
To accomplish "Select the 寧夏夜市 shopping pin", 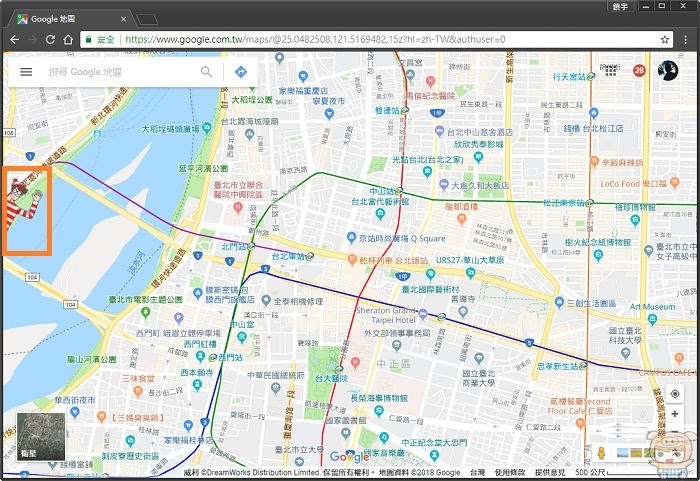I will pyautogui.click(x=329, y=114).
